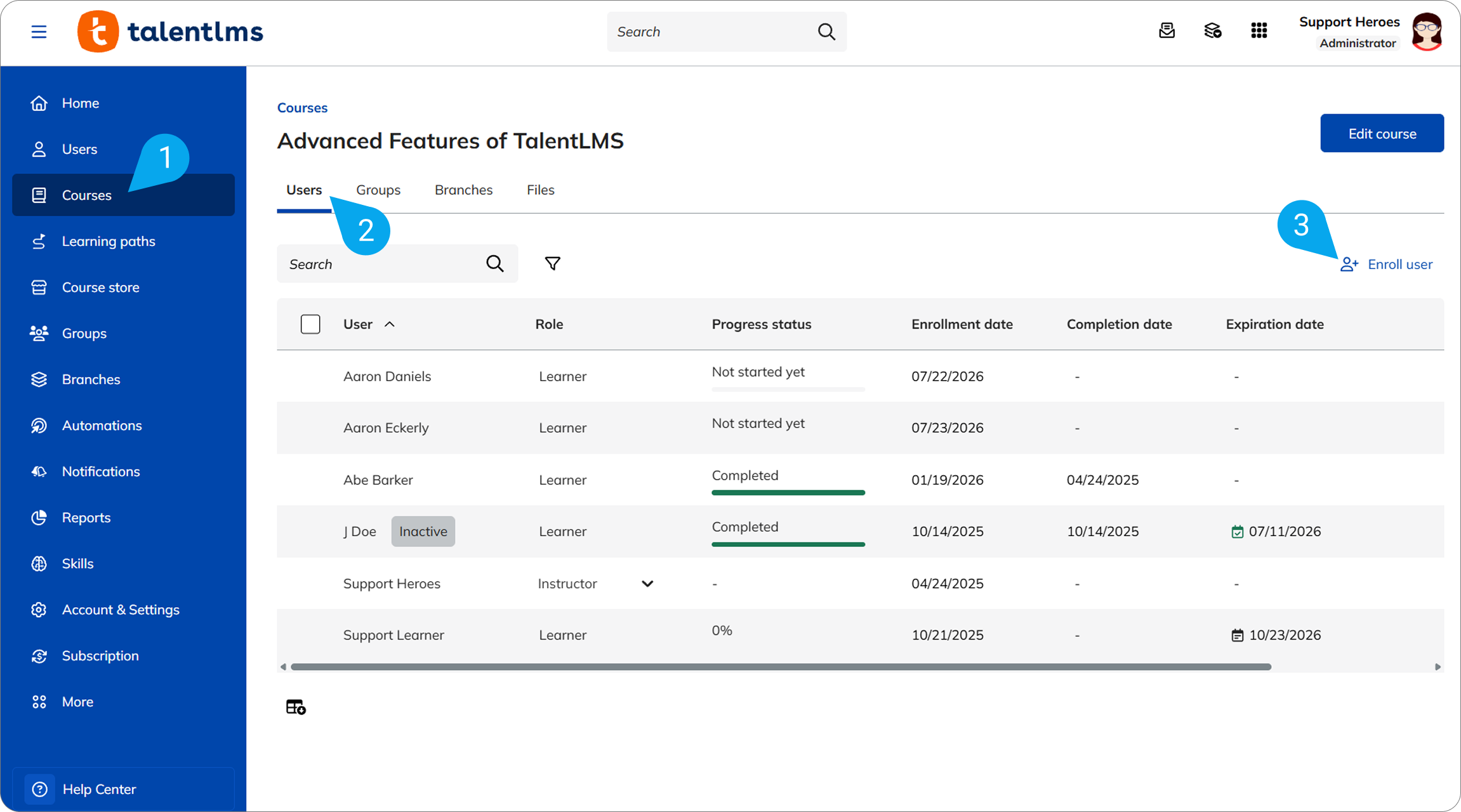Click the calendar icon beside 07/11/2026
Screen dimensions: 1461x812
click(x=1237, y=532)
